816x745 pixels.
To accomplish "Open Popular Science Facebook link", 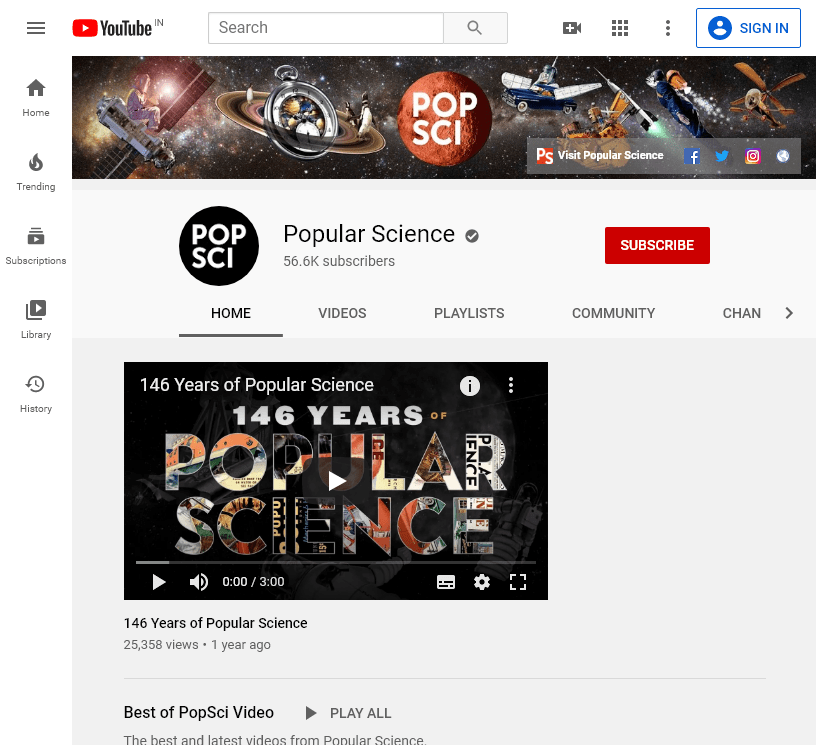I will pos(692,156).
